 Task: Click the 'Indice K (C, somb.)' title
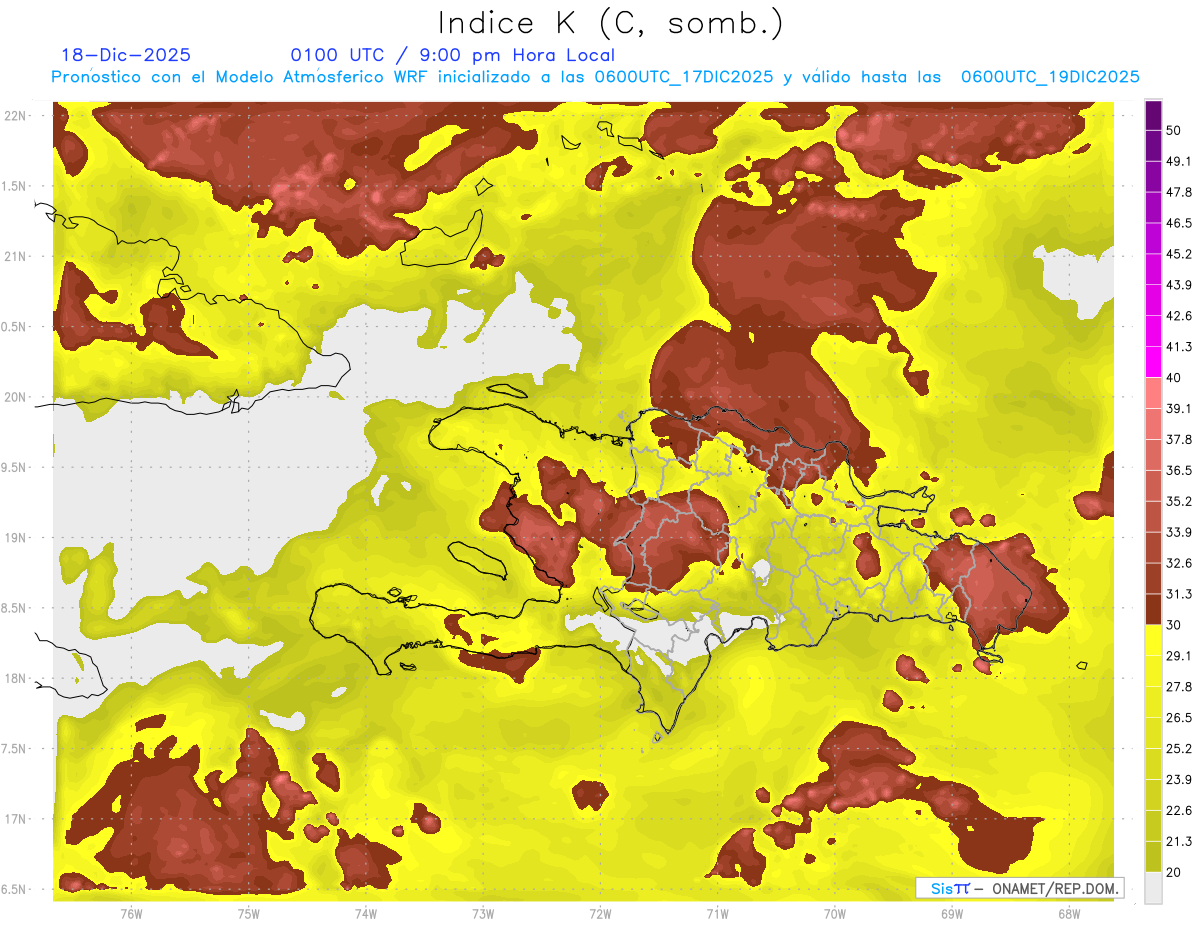611,23
